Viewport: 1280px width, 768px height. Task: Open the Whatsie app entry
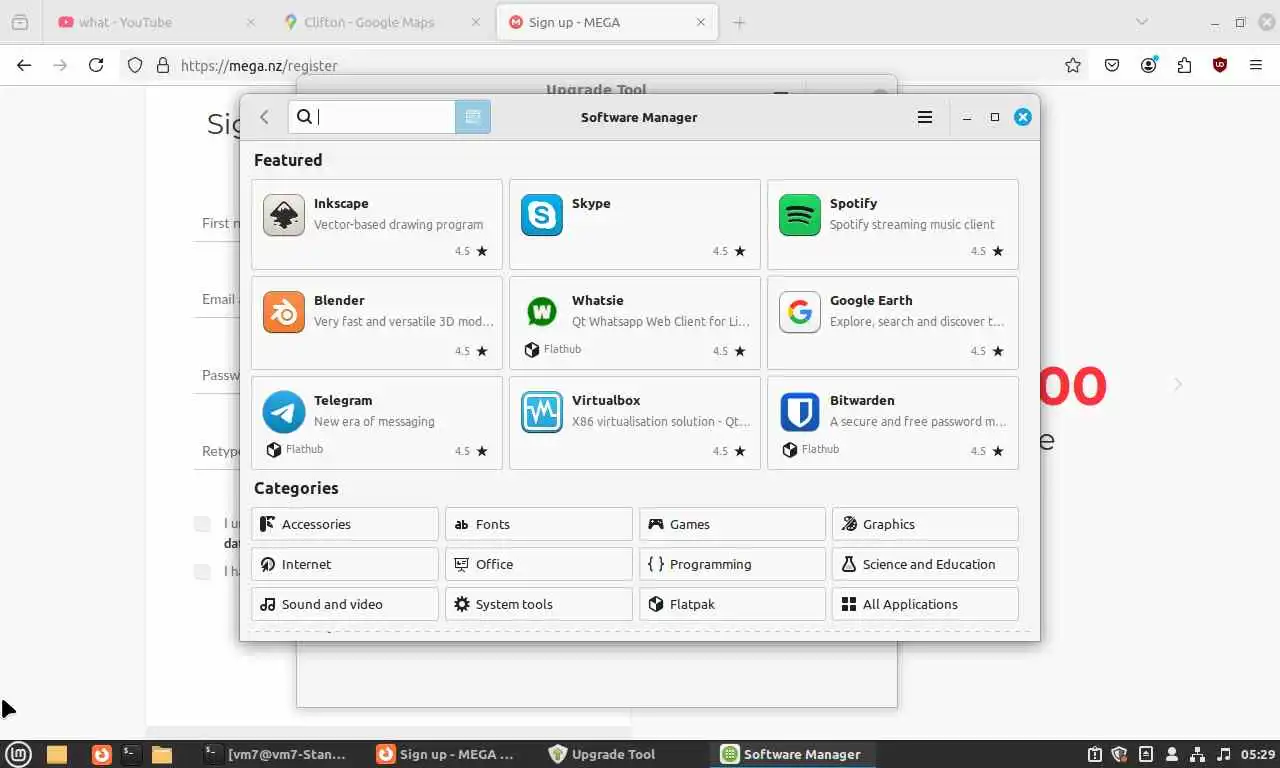pos(634,323)
